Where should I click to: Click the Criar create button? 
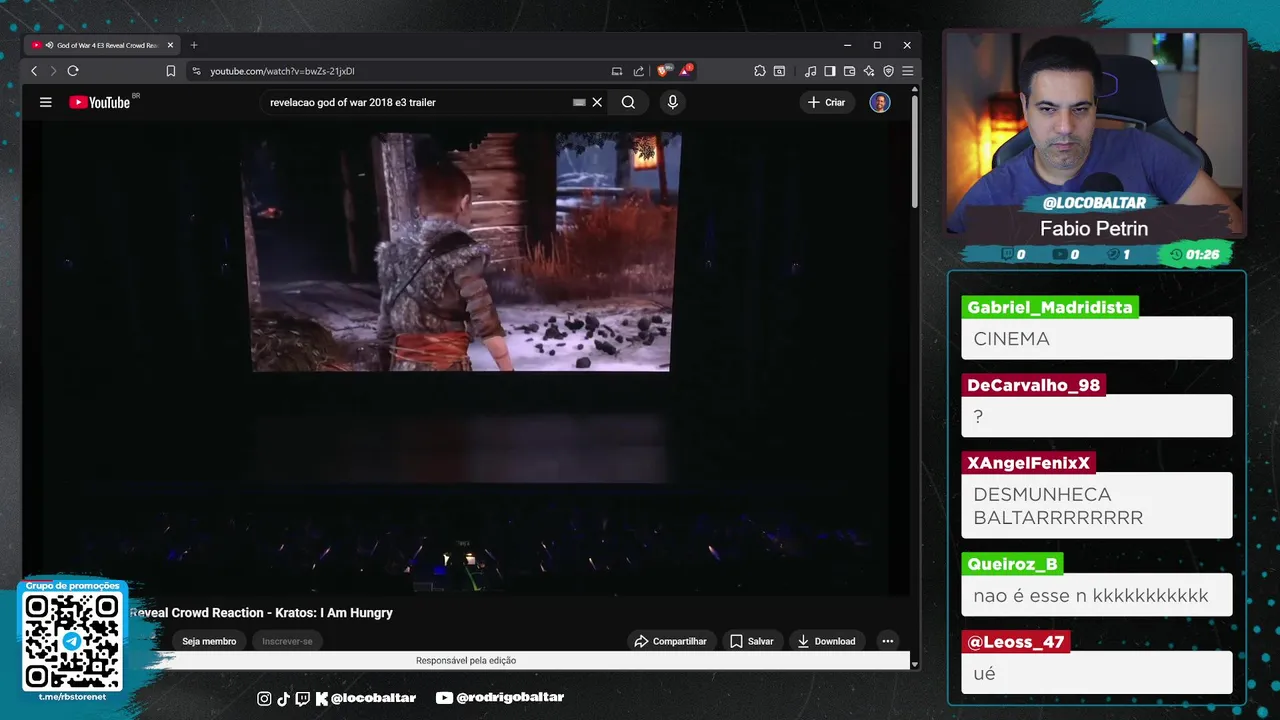pyautogui.click(x=827, y=102)
